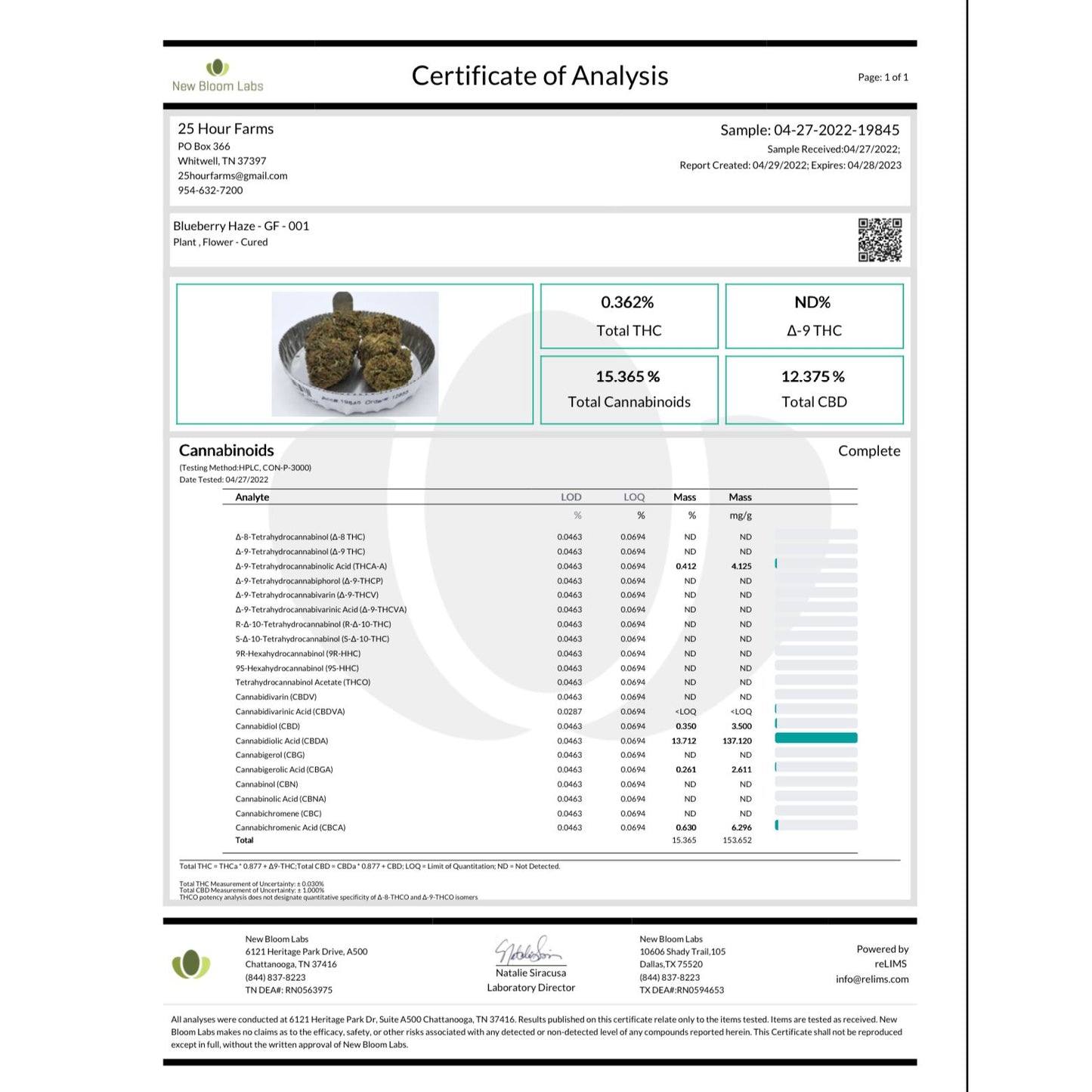This screenshot has height=1092, width=1092.
Task: Click the 10606 Shady Trail Dallas address
Action: click(682, 958)
